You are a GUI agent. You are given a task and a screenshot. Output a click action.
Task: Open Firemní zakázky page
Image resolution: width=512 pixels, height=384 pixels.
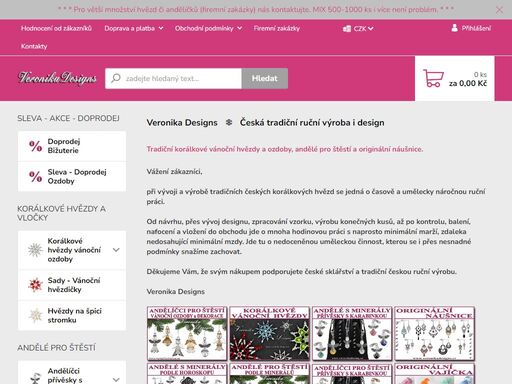pos(276,28)
